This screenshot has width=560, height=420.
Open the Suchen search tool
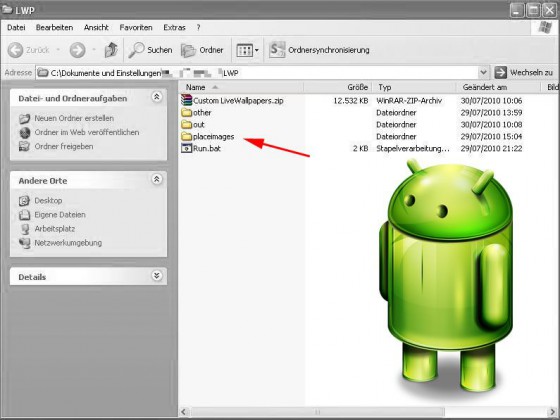point(150,50)
